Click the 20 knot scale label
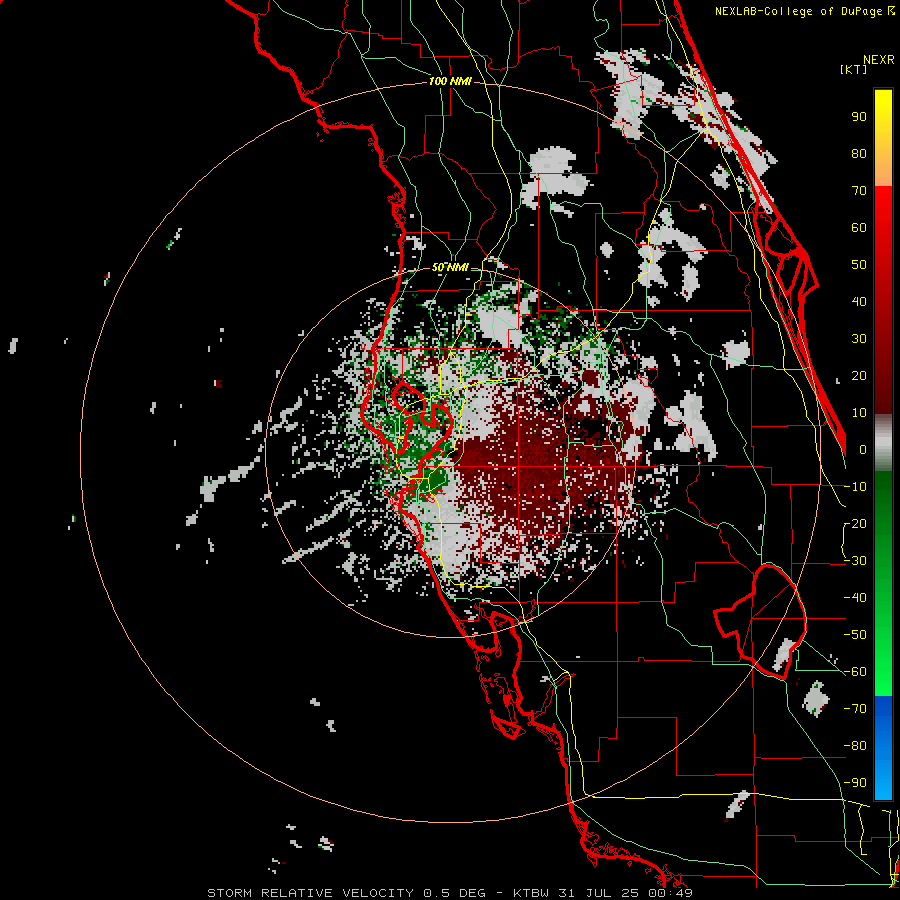900x900 pixels. pyautogui.click(x=859, y=375)
